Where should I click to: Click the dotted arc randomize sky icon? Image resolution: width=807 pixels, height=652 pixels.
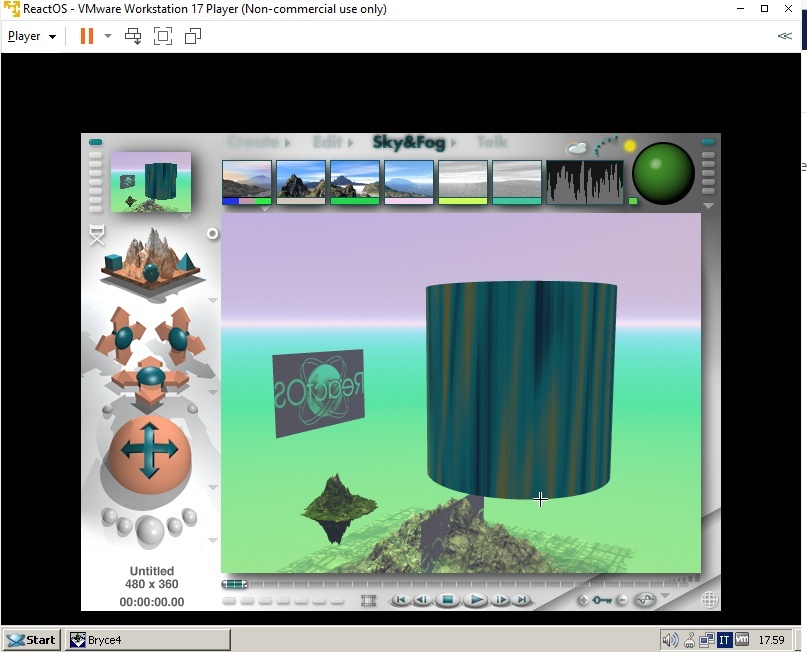click(605, 146)
